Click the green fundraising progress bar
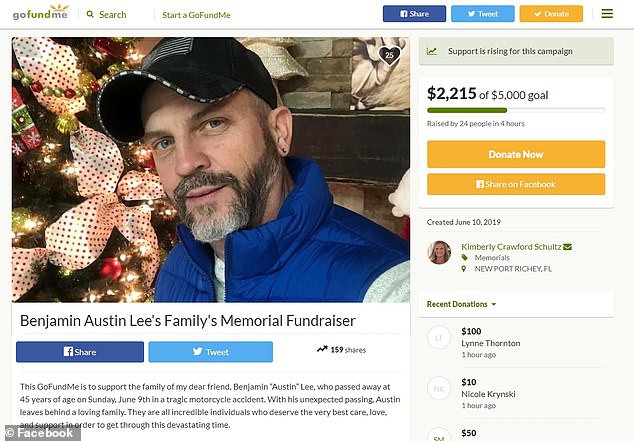The width and height of the screenshot is (634, 441). 515,110
